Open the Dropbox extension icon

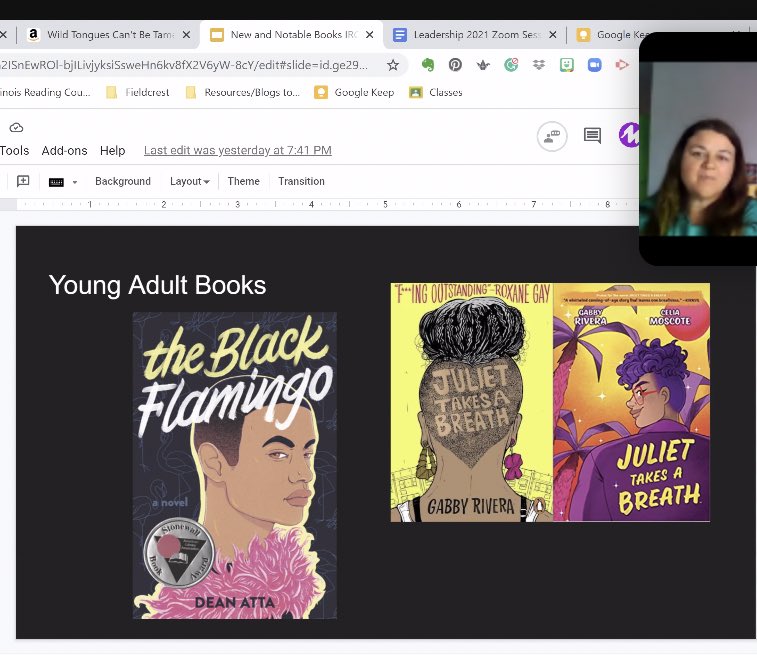[539, 65]
